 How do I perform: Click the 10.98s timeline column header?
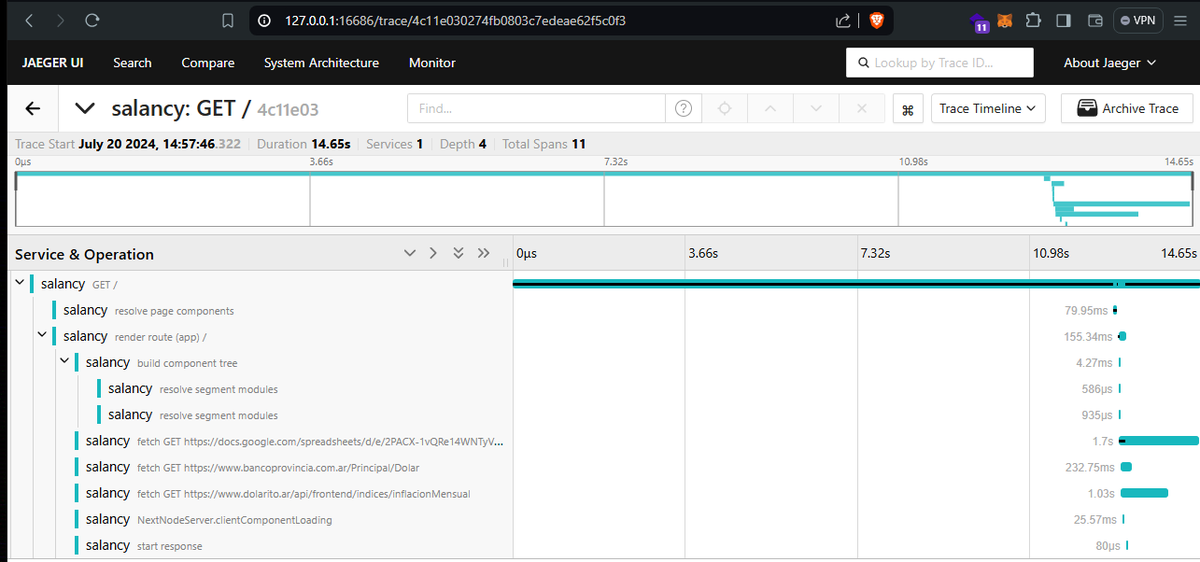(1050, 253)
